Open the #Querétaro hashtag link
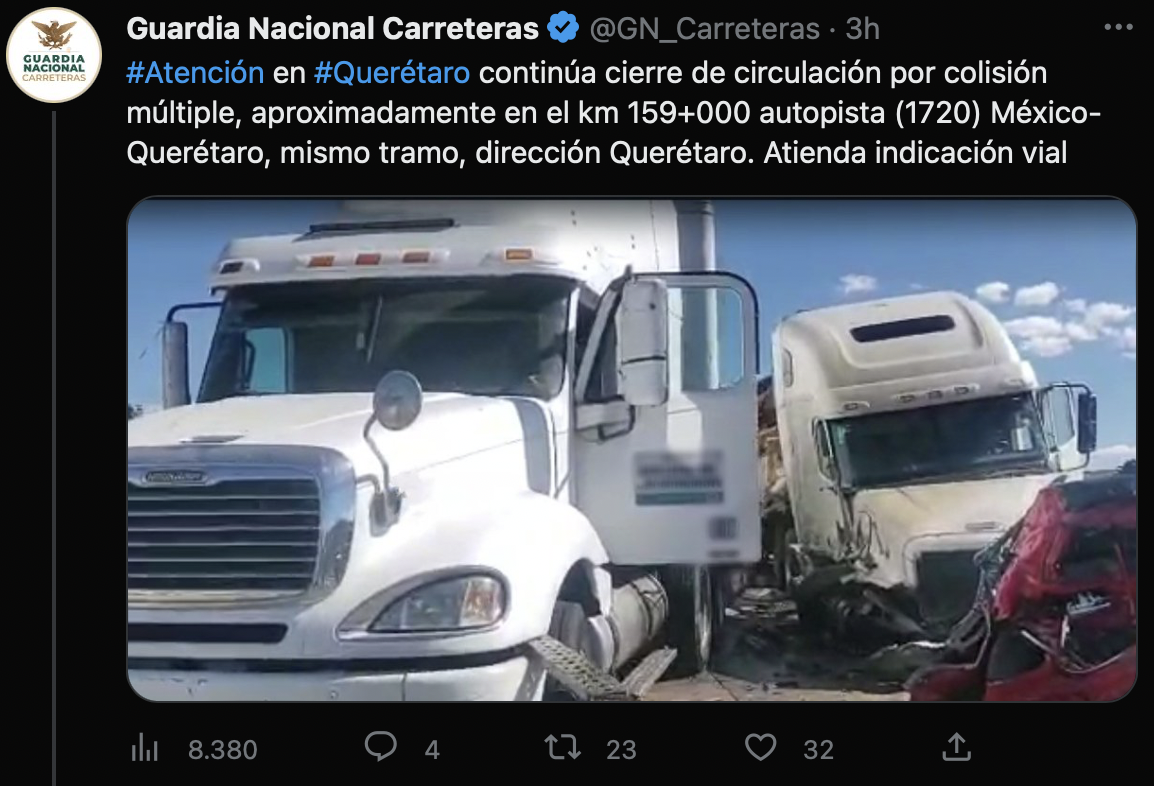Viewport: 1154px width, 786px height. click(x=392, y=73)
